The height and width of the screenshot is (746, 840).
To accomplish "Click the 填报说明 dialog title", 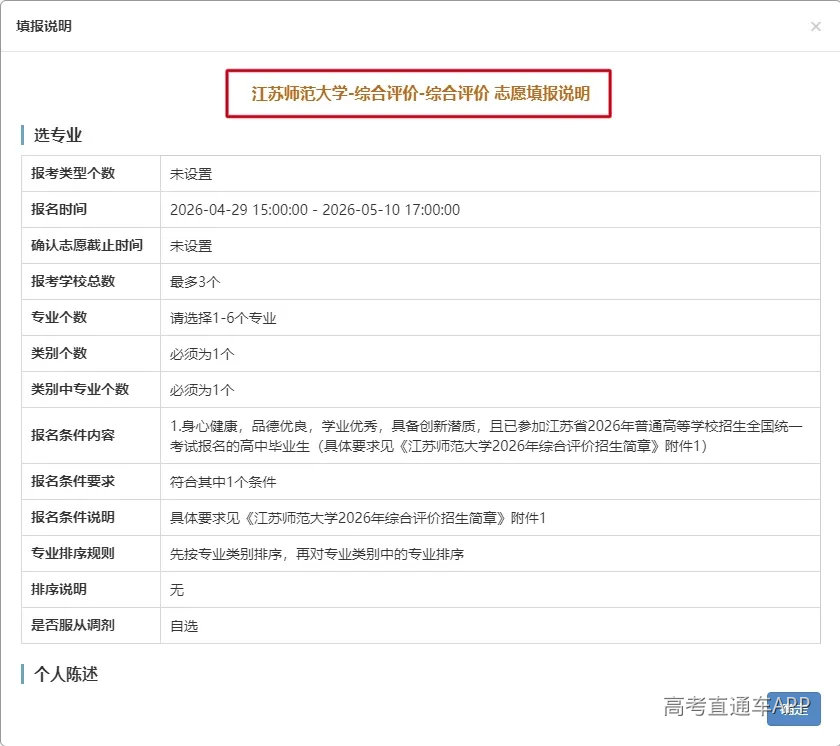I will tap(44, 26).
